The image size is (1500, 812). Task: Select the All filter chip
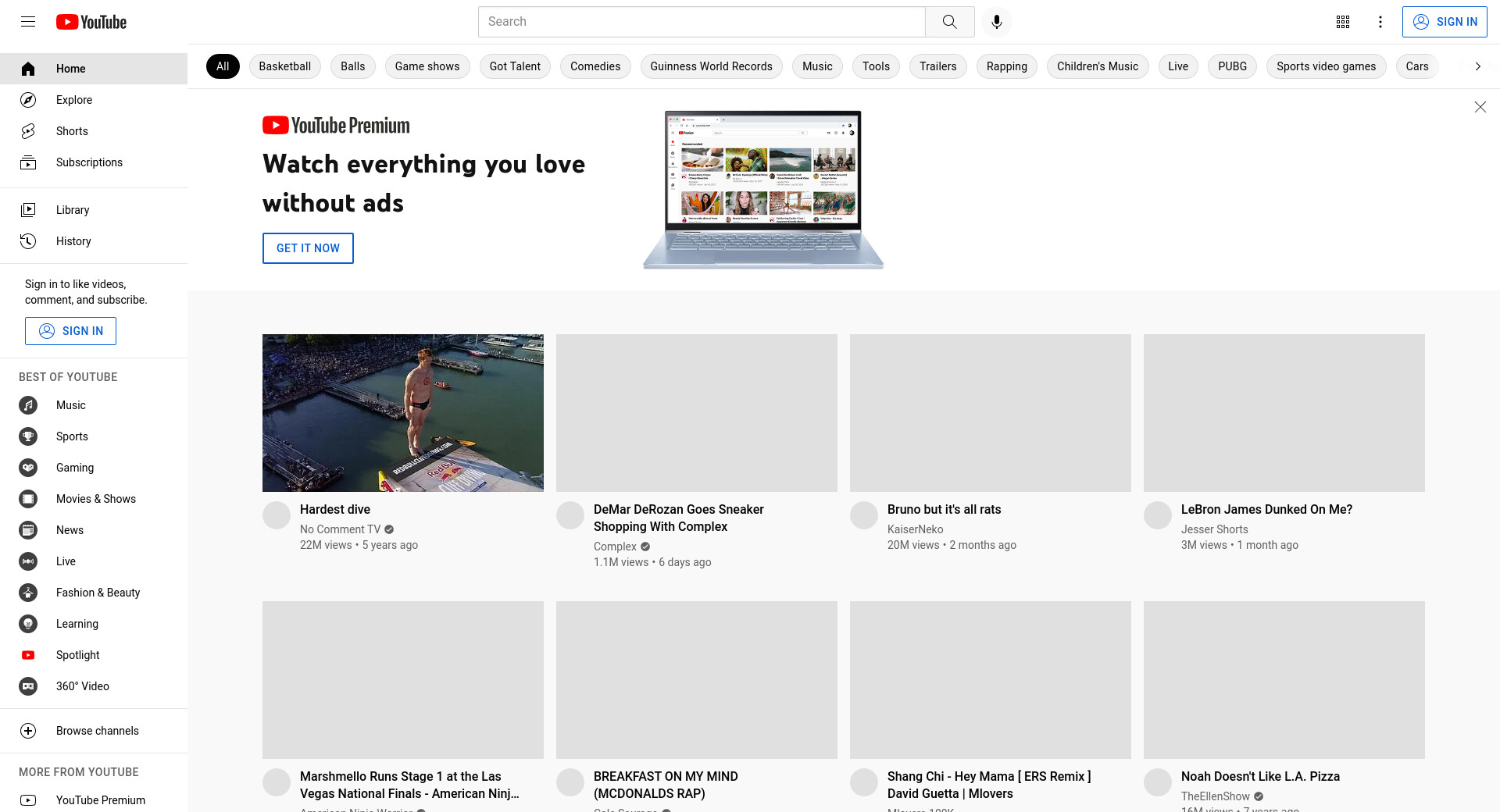click(223, 66)
